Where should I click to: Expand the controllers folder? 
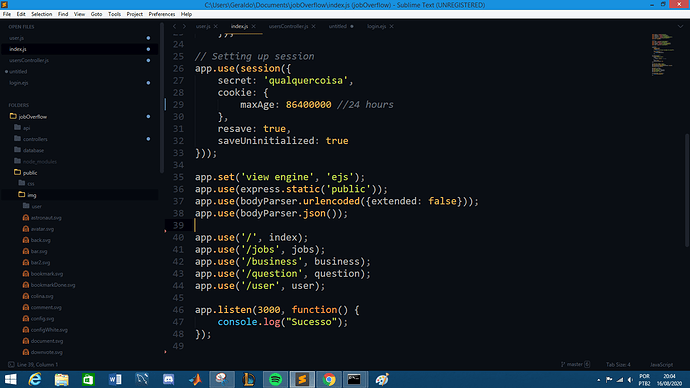pos(18,139)
